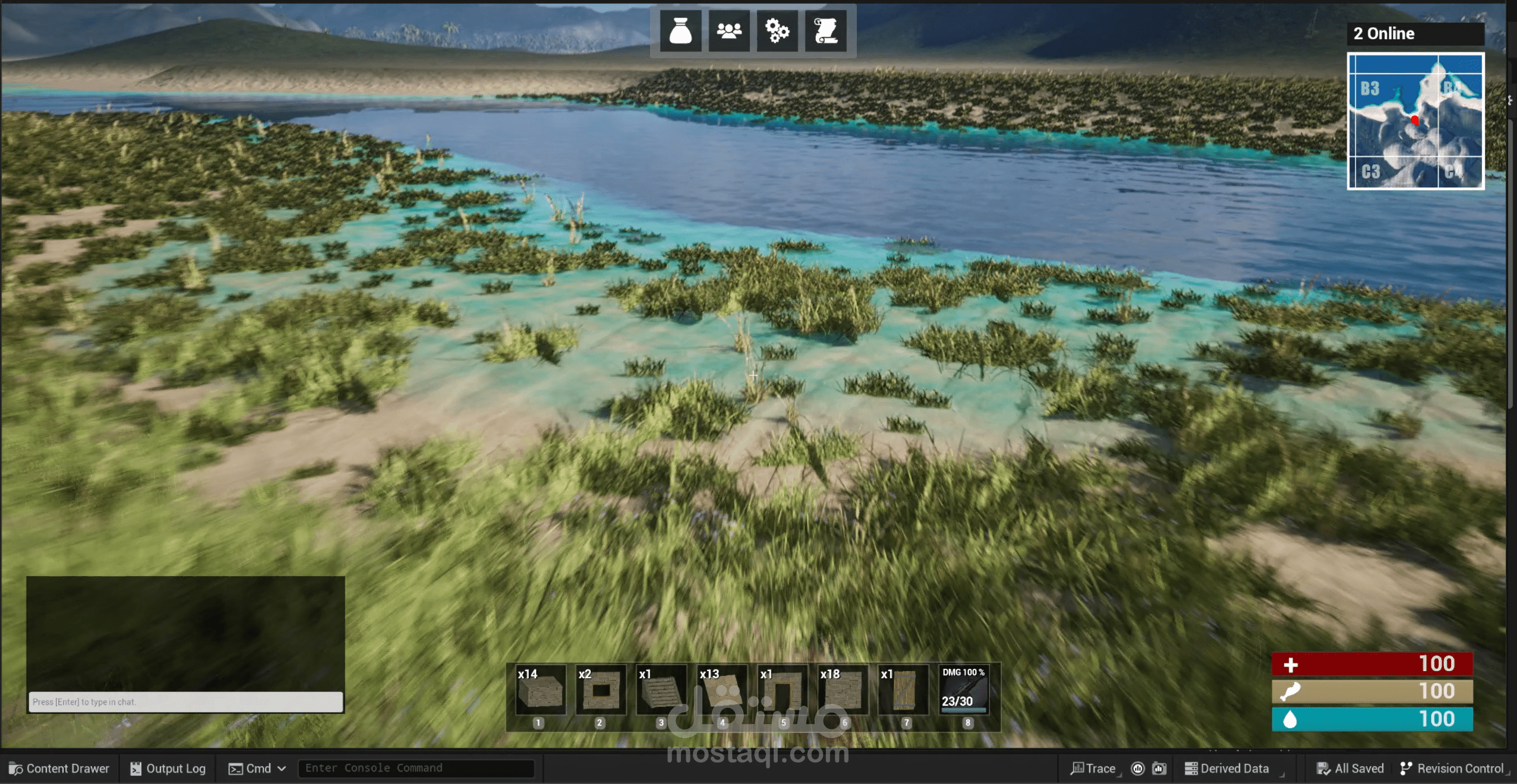
Task: Open the Derived Data dropdown
Action: 1227,769
